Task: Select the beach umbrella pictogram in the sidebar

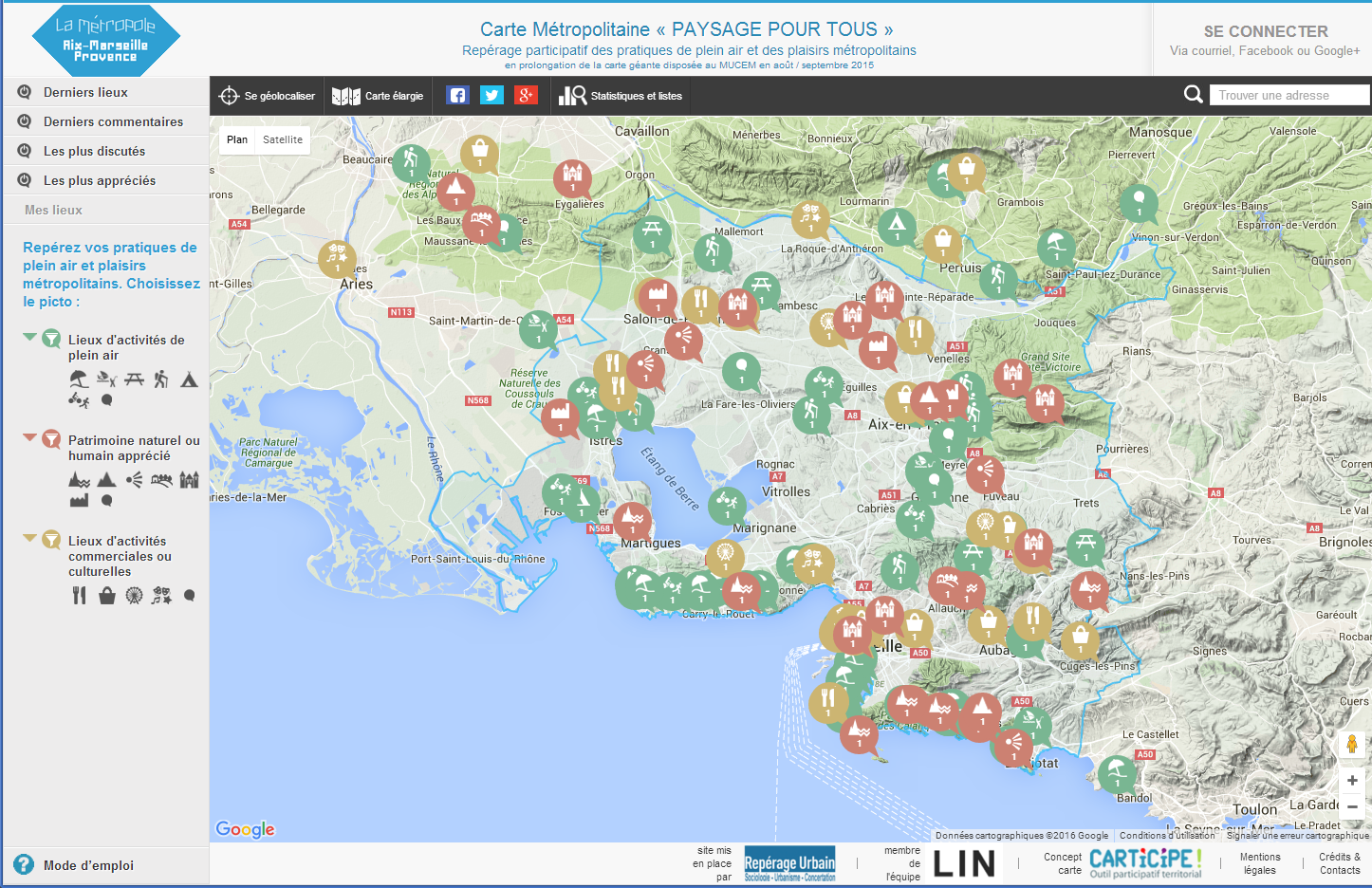Action: [x=79, y=379]
